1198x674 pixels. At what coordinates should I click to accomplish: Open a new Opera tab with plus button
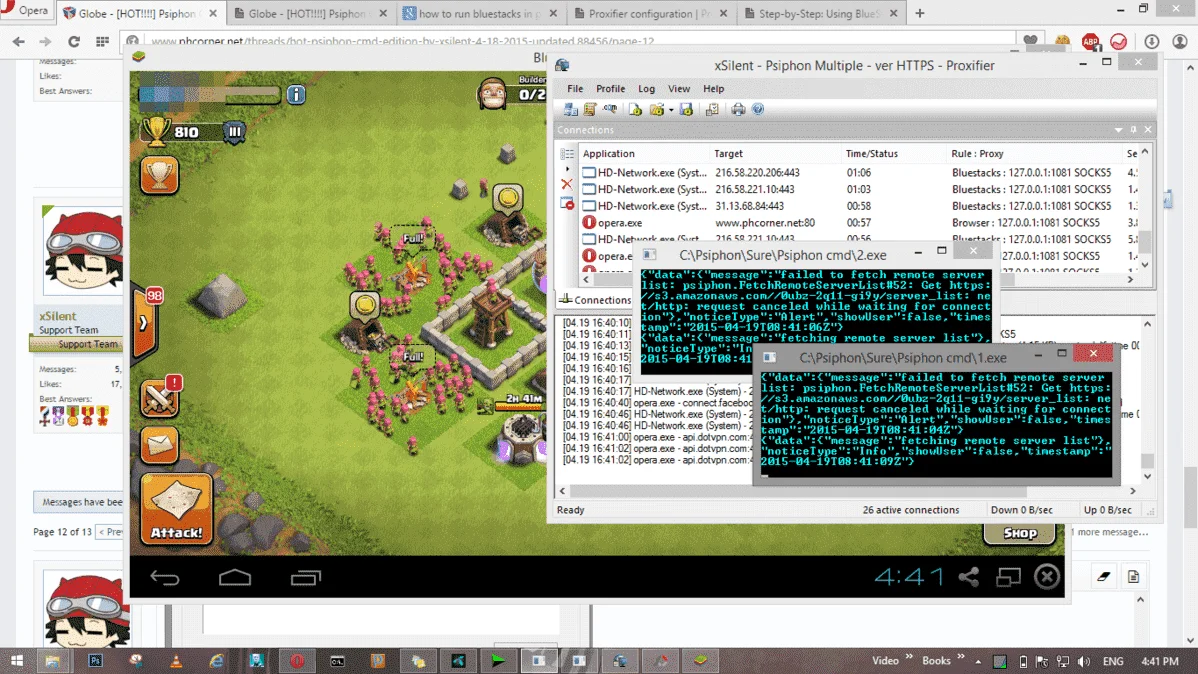click(x=919, y=13)
